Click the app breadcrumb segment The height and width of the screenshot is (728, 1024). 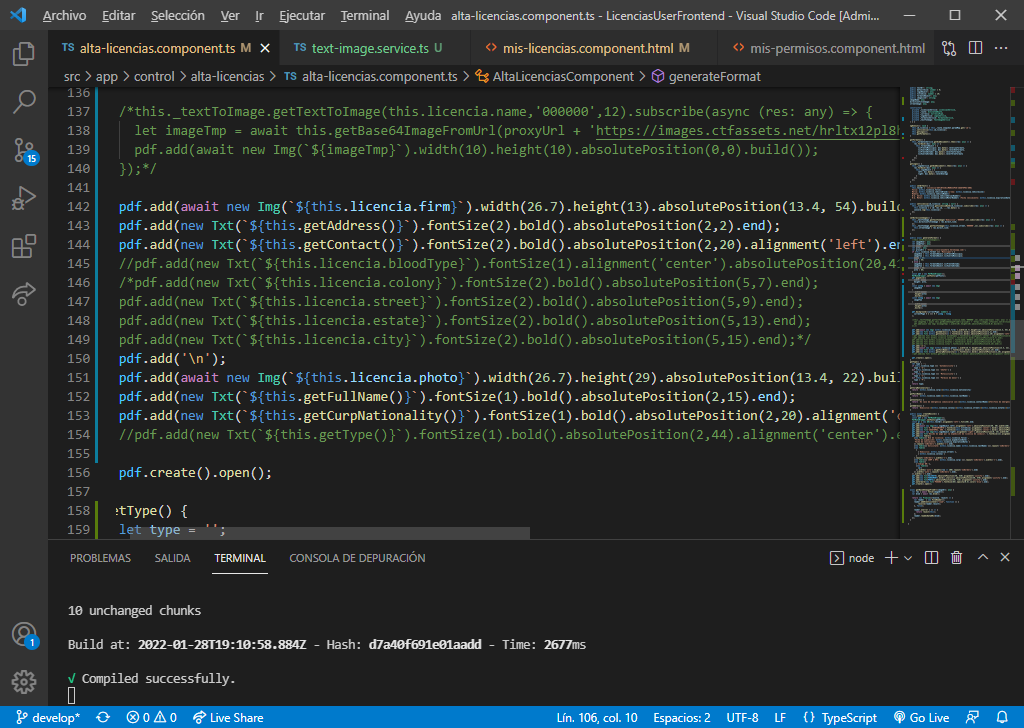pyautogui.click(x=106, y=76)
